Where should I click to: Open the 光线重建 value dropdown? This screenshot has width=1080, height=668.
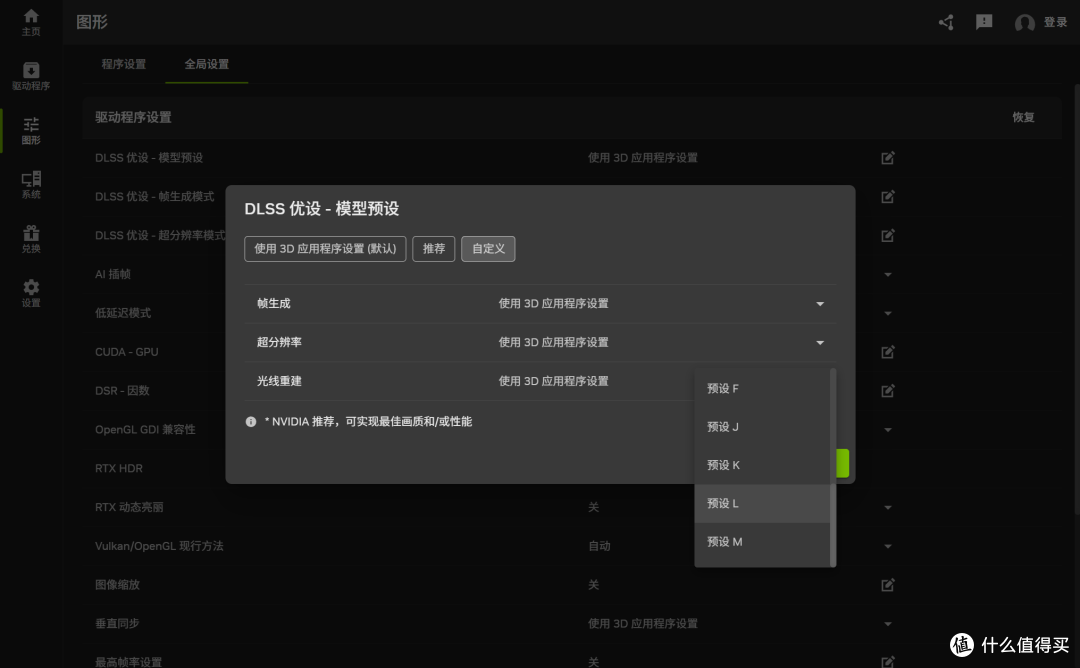(553, 381)
